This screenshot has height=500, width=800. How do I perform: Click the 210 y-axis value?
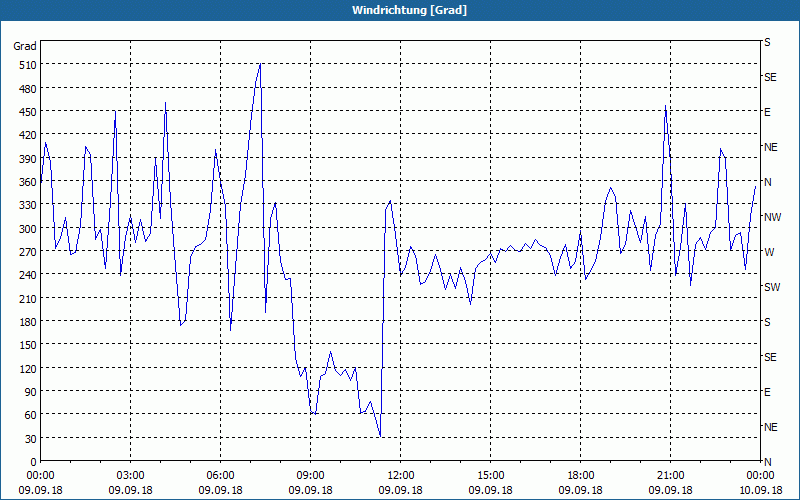pos(28,298)
